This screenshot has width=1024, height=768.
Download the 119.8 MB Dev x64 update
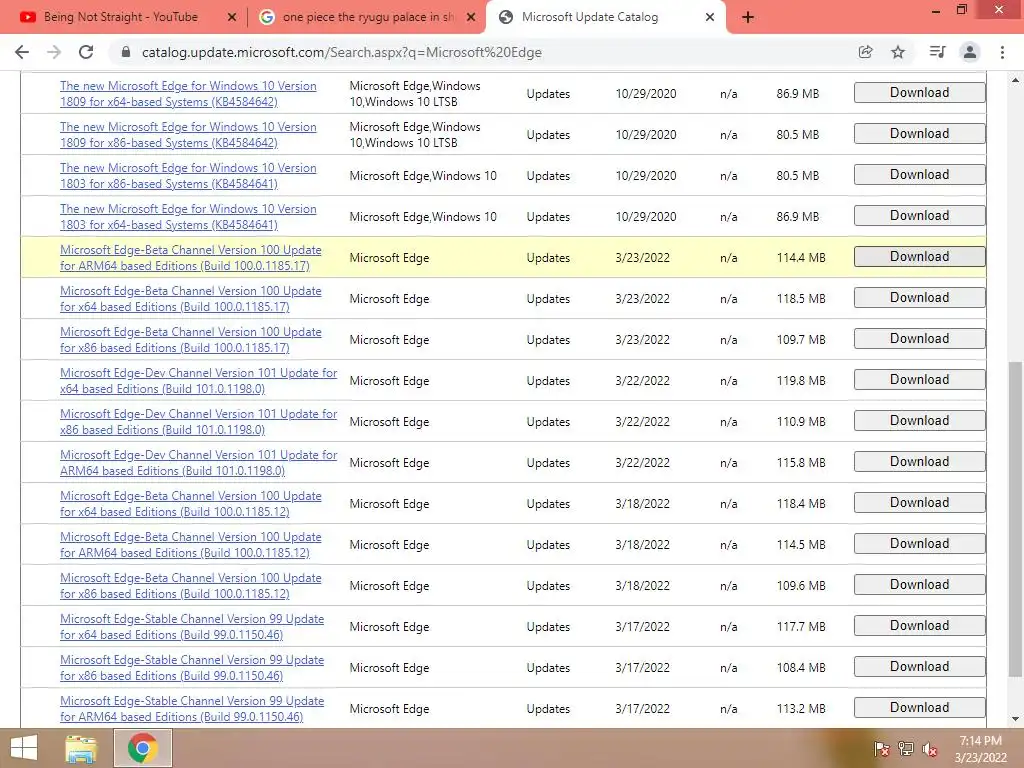tap(920, 379)
